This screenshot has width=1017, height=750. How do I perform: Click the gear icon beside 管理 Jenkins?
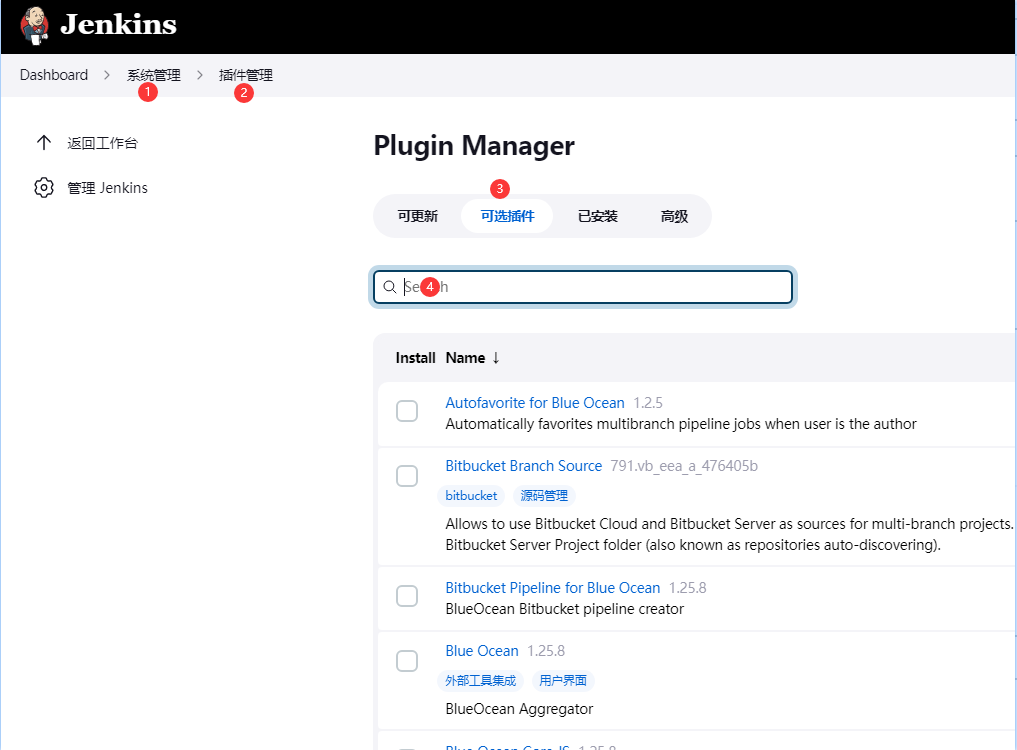pos(43,188)
